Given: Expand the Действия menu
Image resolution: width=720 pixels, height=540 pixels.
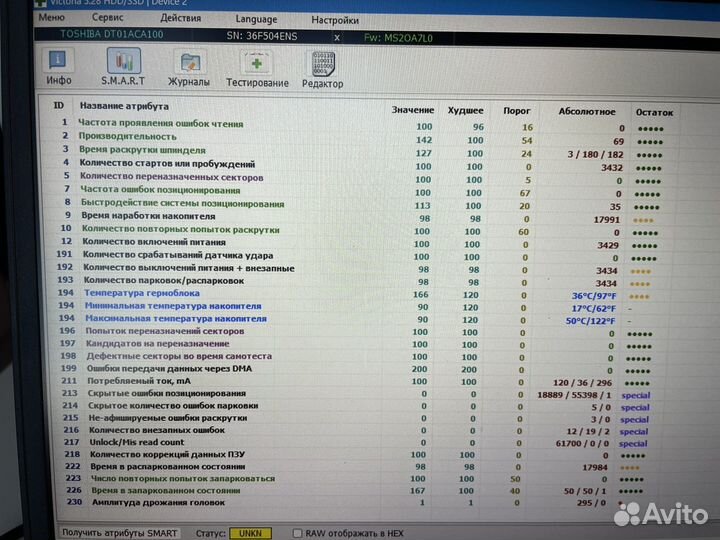Looking at the screenshot, I should click(180, 18).
